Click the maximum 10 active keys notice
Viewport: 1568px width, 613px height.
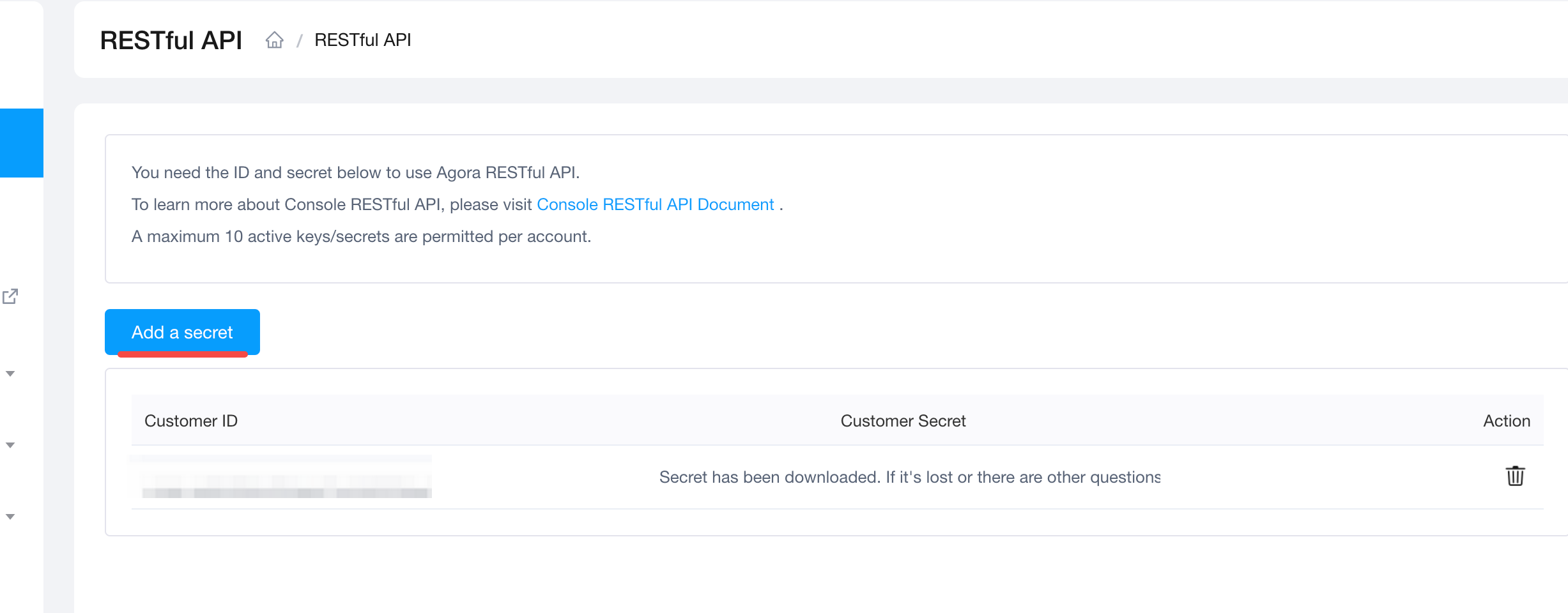pyautogui.click(x=361, y=236)
